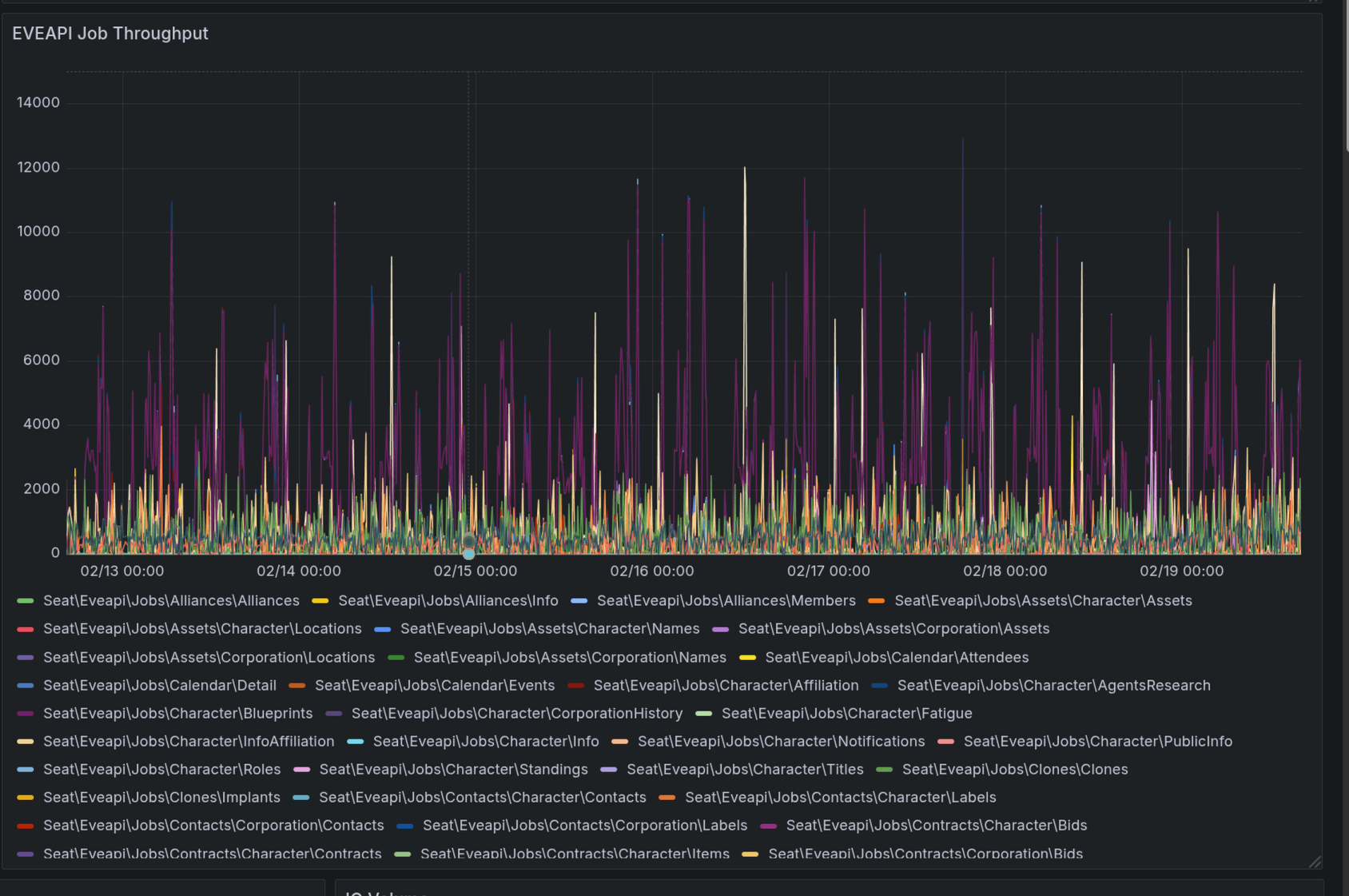Toggle the Alliances\Members series in legend
This screenshot has height=896, width=1349.
726,601
